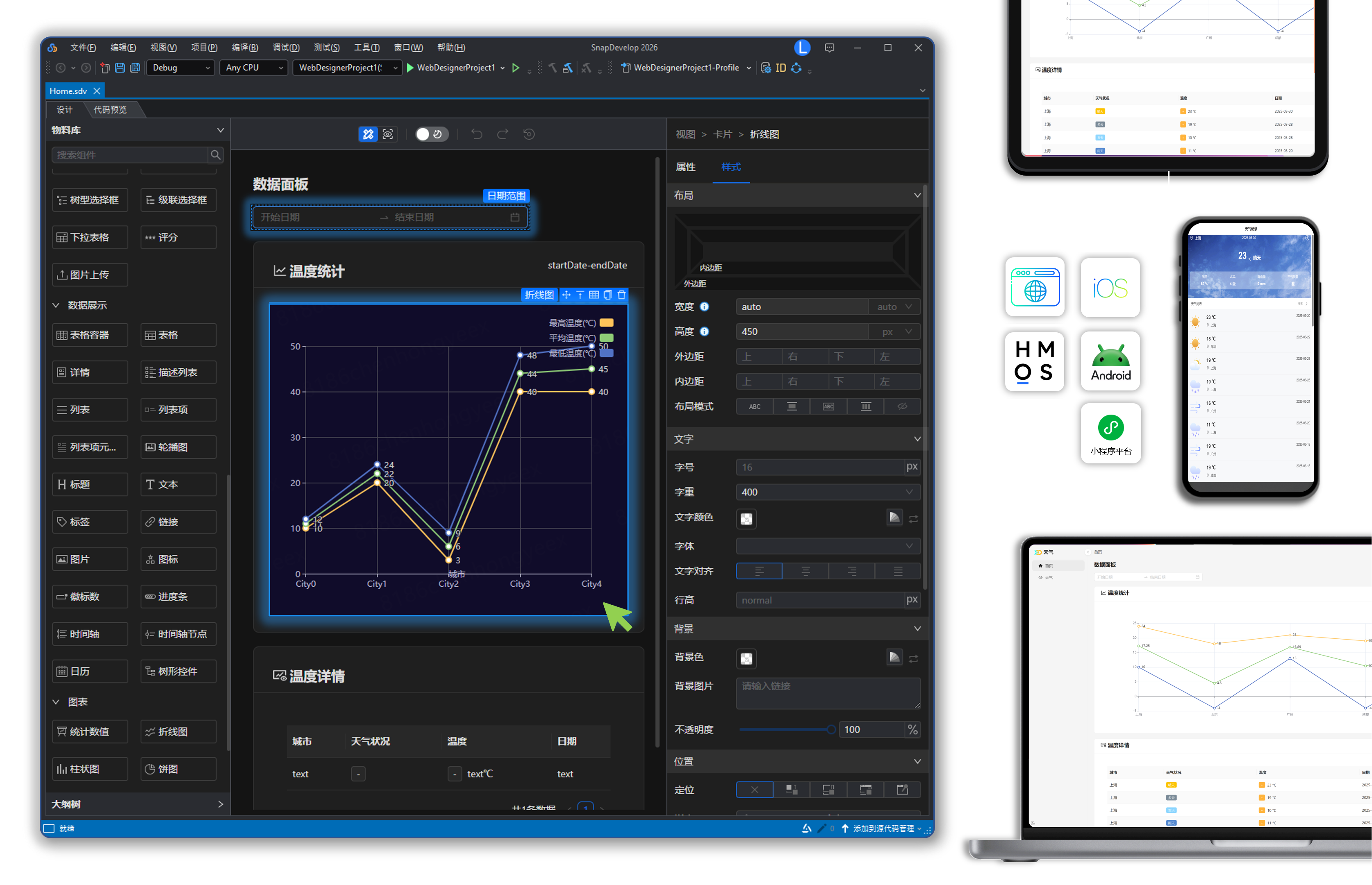
Task: Click the 文字颜色 color swatch
Action: [x=746, y=518]
